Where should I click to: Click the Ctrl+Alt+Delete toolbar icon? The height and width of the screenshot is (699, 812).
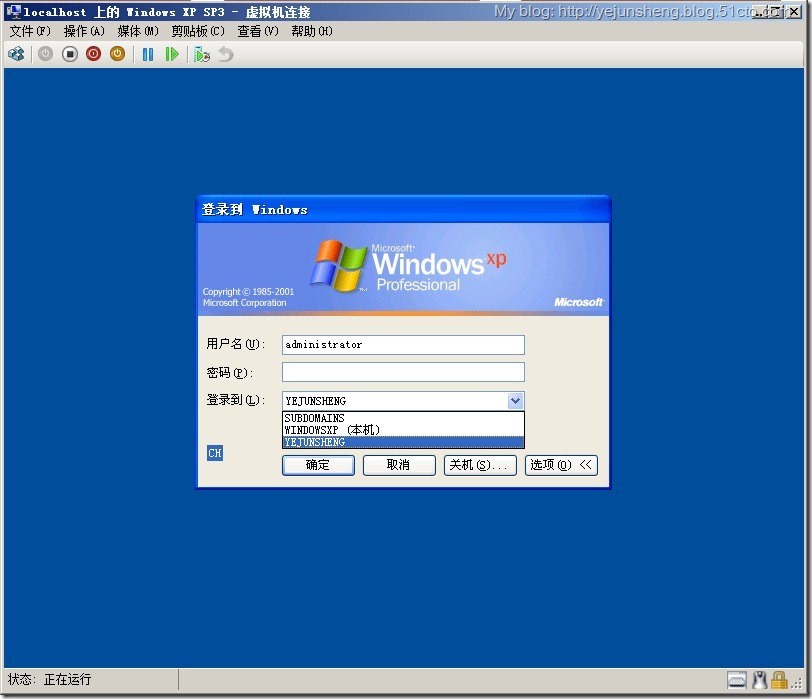[16, 54]
